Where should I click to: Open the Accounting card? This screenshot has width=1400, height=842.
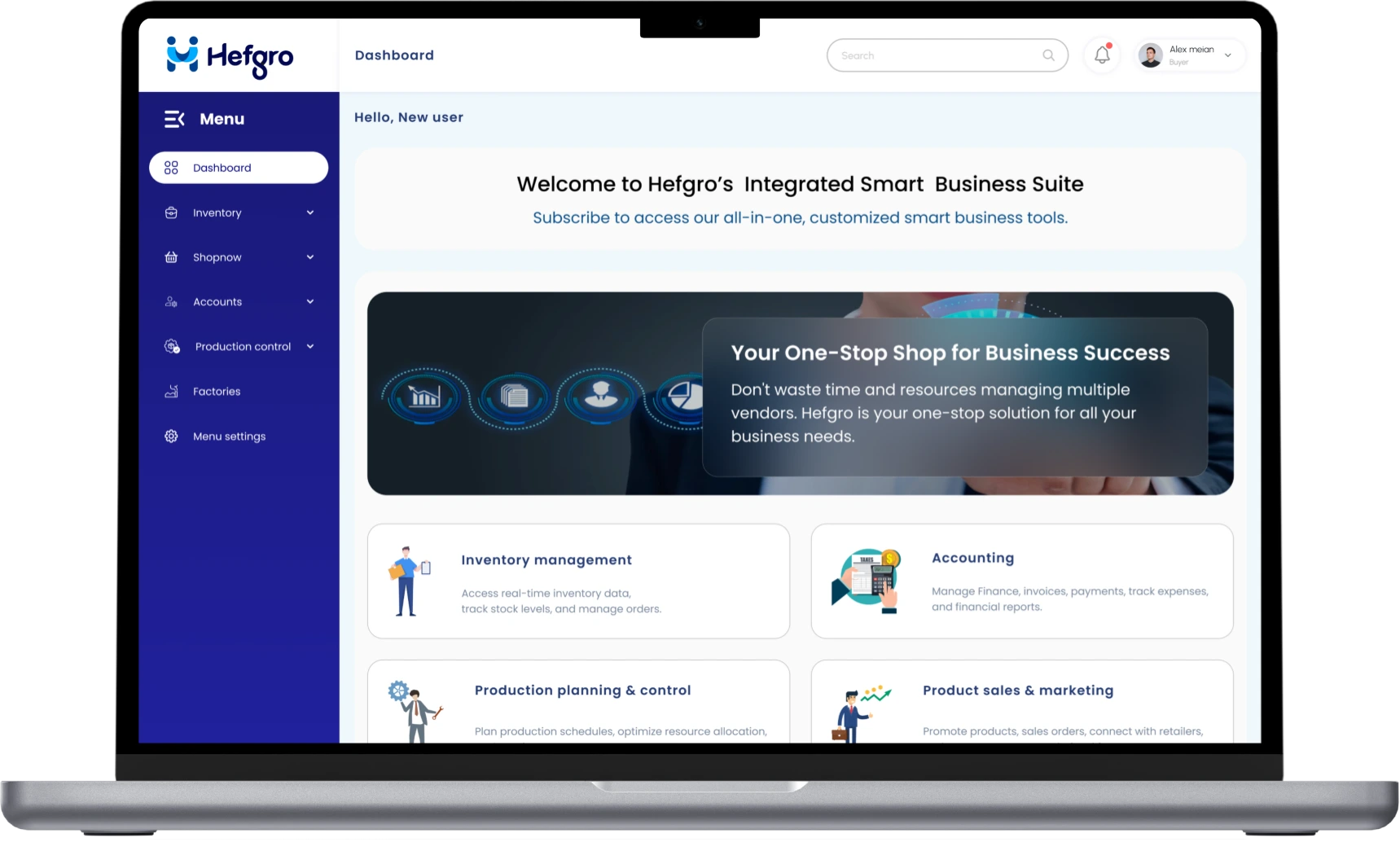click(x=1021, y=581)
